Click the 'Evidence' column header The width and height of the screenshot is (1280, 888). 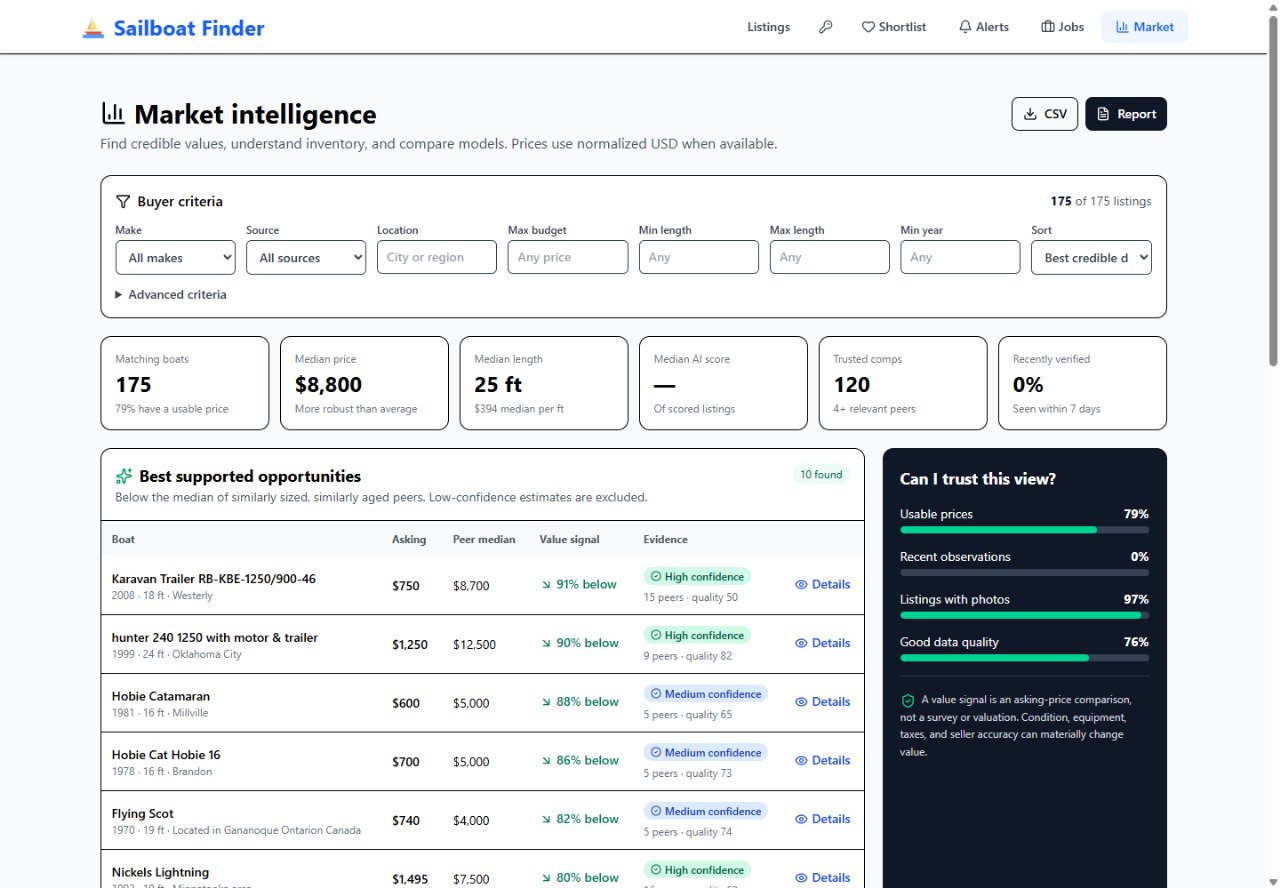tap(665, 539)
